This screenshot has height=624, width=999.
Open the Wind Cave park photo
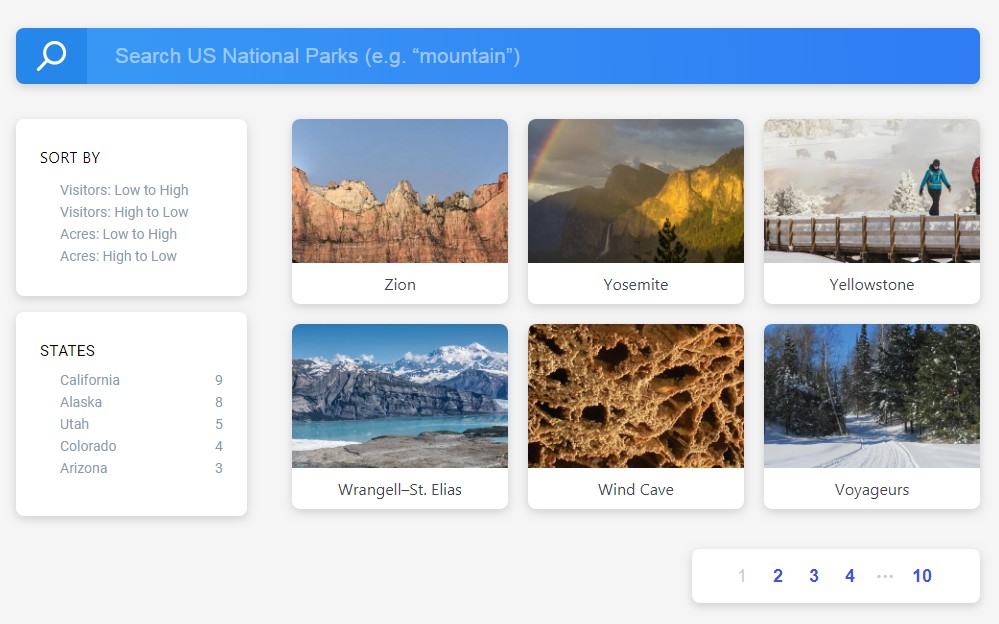click(x=636, y=396)
